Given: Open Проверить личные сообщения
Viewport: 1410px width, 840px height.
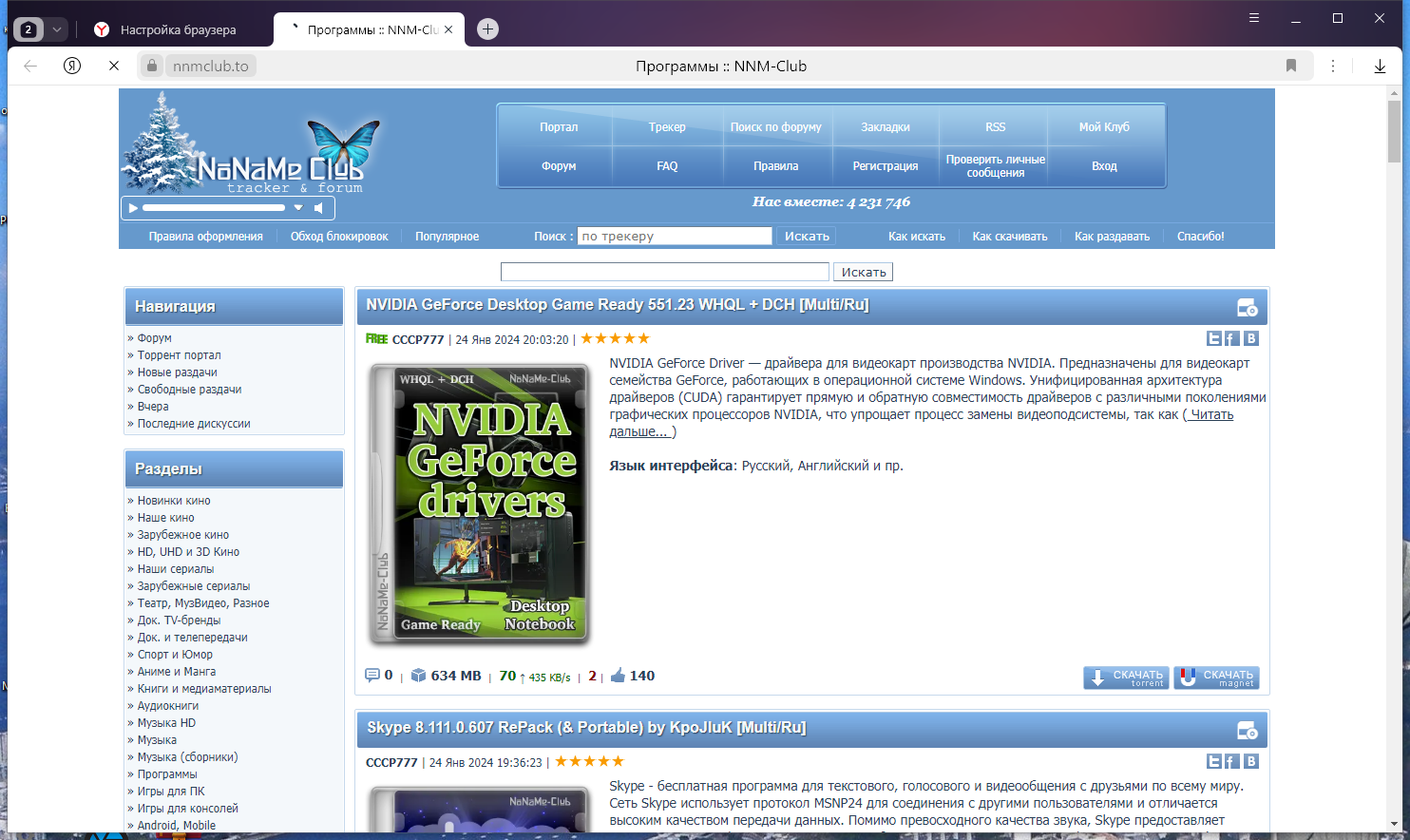Looking at the screenshot, I should pos(996,165).
